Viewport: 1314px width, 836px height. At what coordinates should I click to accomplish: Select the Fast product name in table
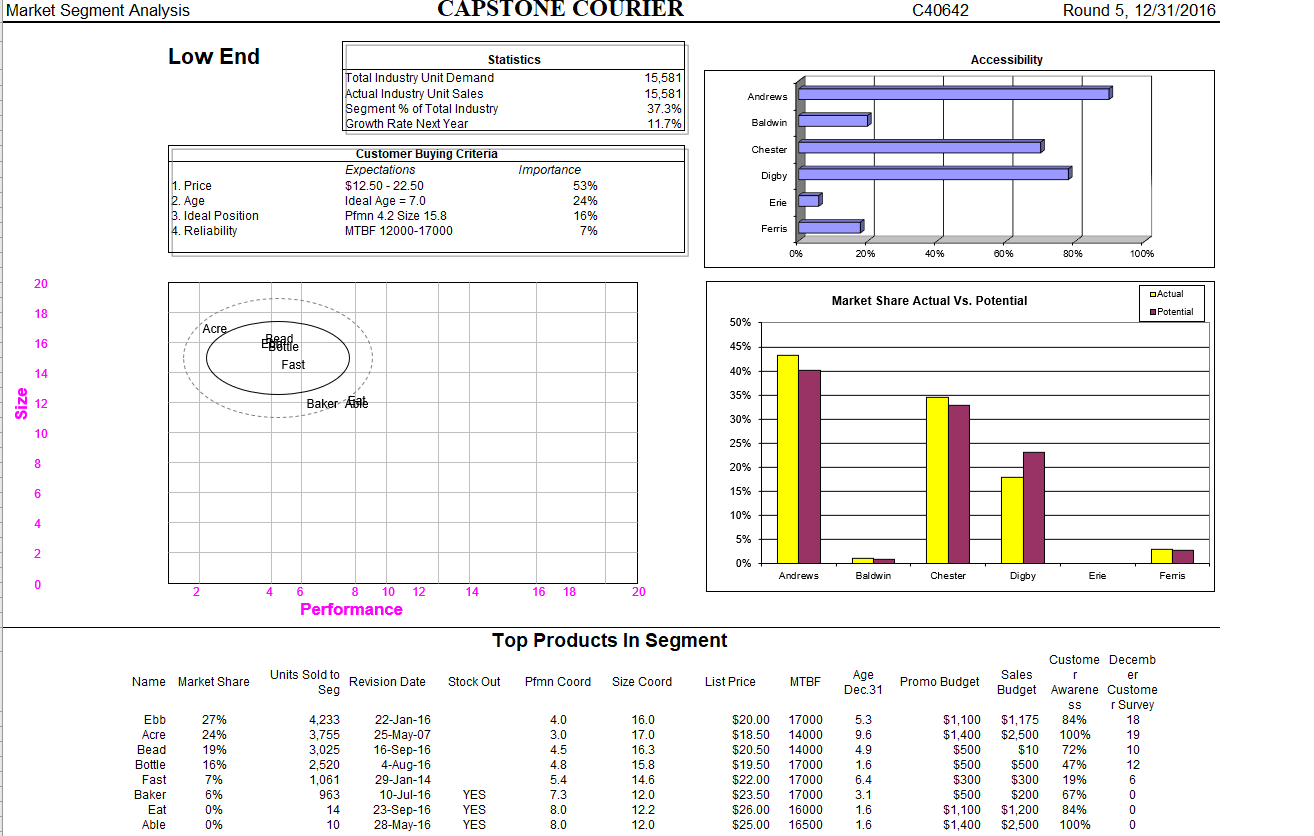(155, 780)
